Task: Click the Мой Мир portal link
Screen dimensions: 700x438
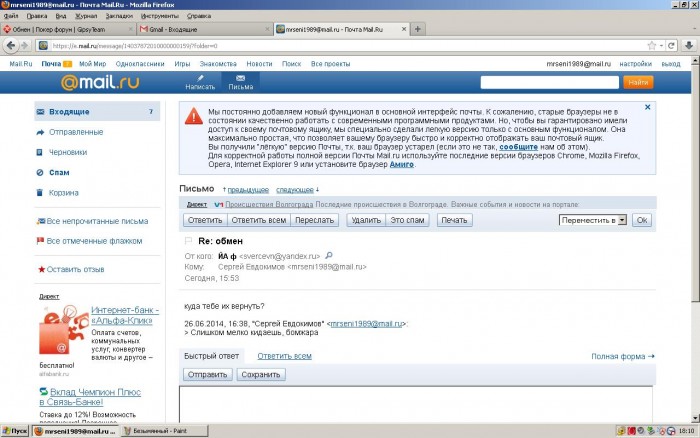Action: 92,64
